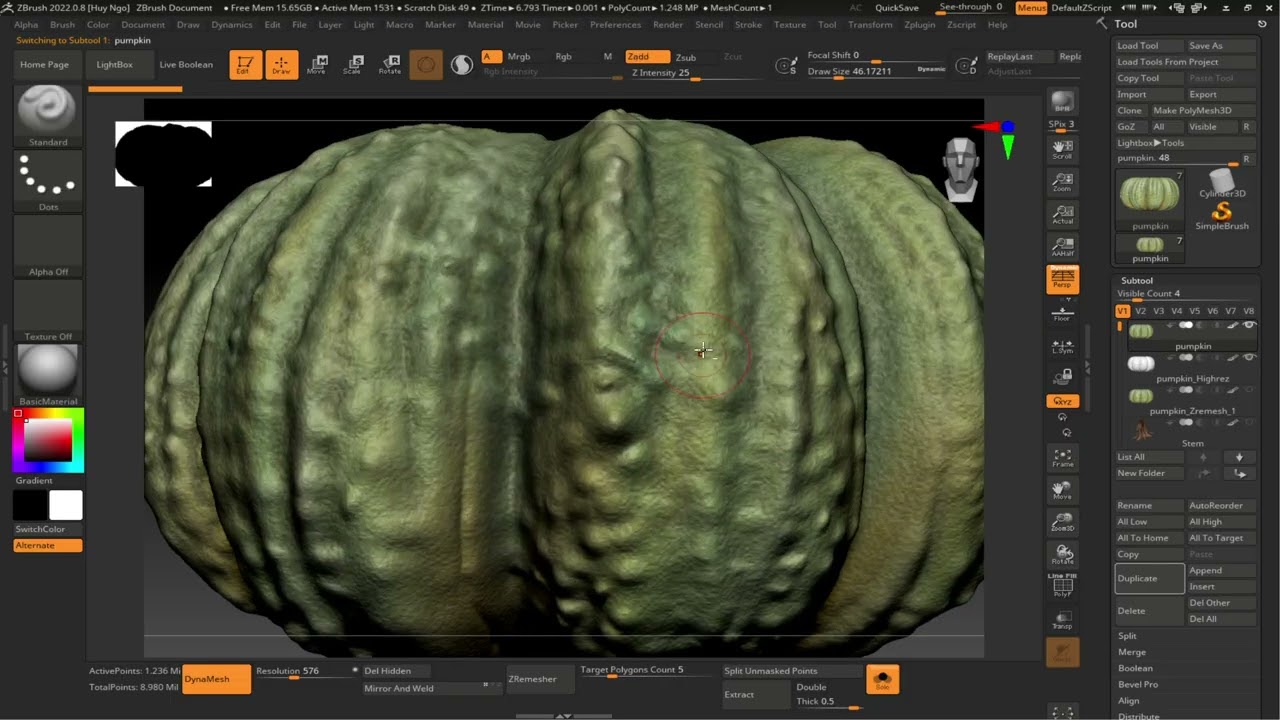The width and height of the screenshot is (1280, 720).
Task: Expand the Bevel Pro section
Action: (1137, 684)
